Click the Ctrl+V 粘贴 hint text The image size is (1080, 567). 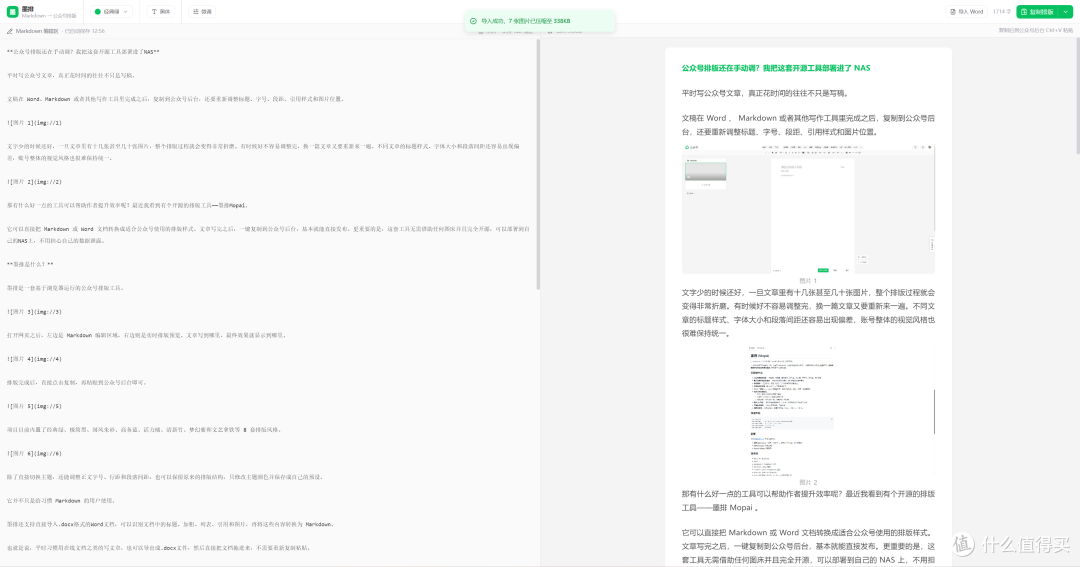coord(1035,30)
